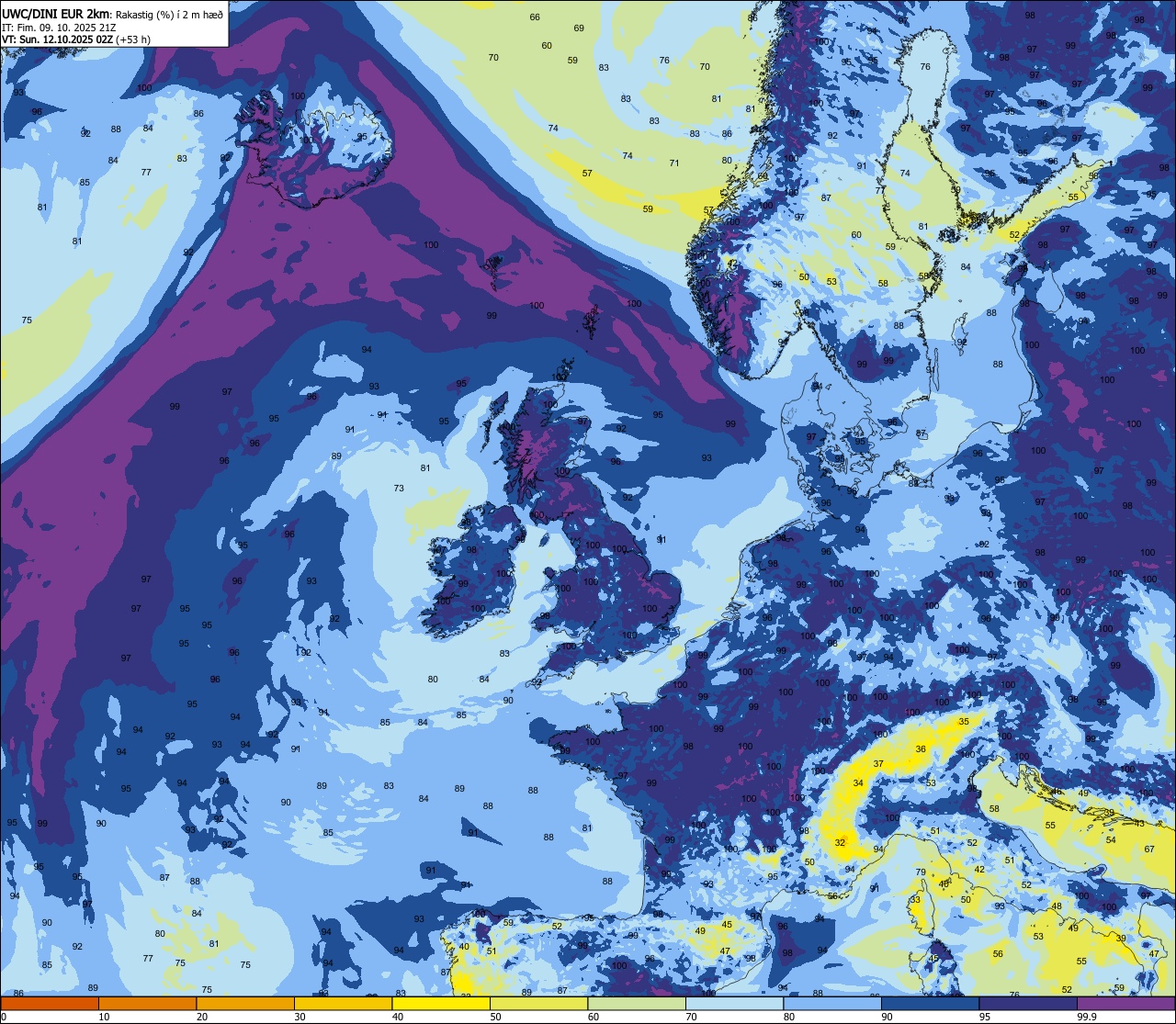Click the legend tick label '20'
Image resolution: width=1176 pixels, height=1024 pixels.
[202, 1017]
